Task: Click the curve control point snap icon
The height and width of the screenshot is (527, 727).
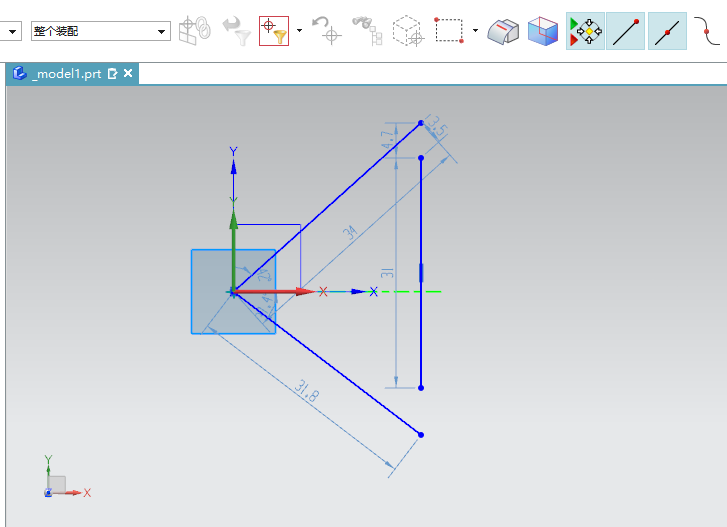Action: 706,31
